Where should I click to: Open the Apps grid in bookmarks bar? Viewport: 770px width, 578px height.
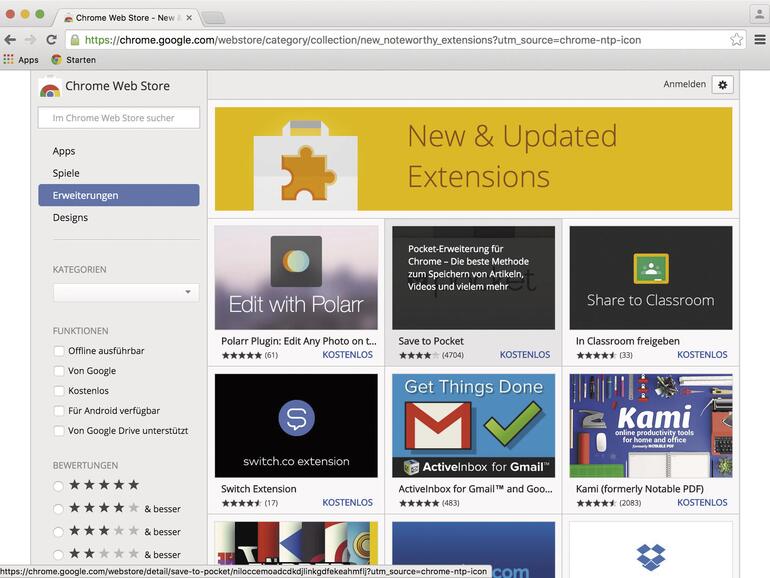click(x=21, y=60)
